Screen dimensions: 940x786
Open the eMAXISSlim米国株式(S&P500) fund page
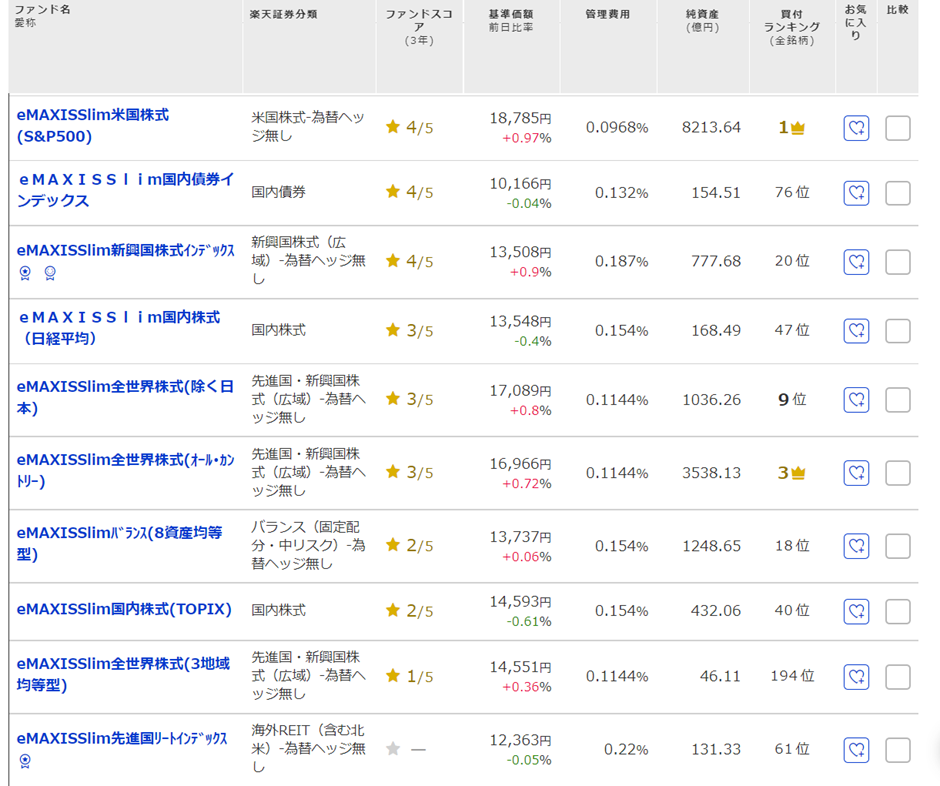[93, 126]
